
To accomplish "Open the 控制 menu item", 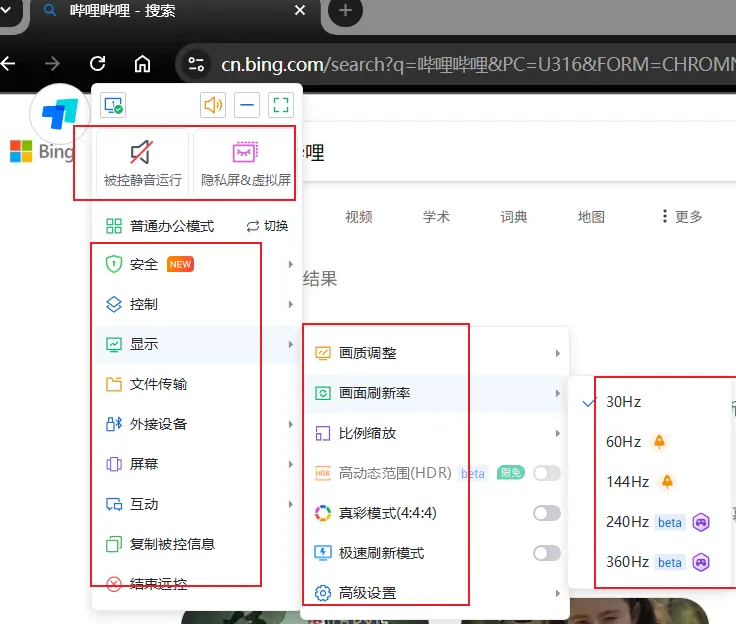I will pyautogui.click(x=196, y=304).
